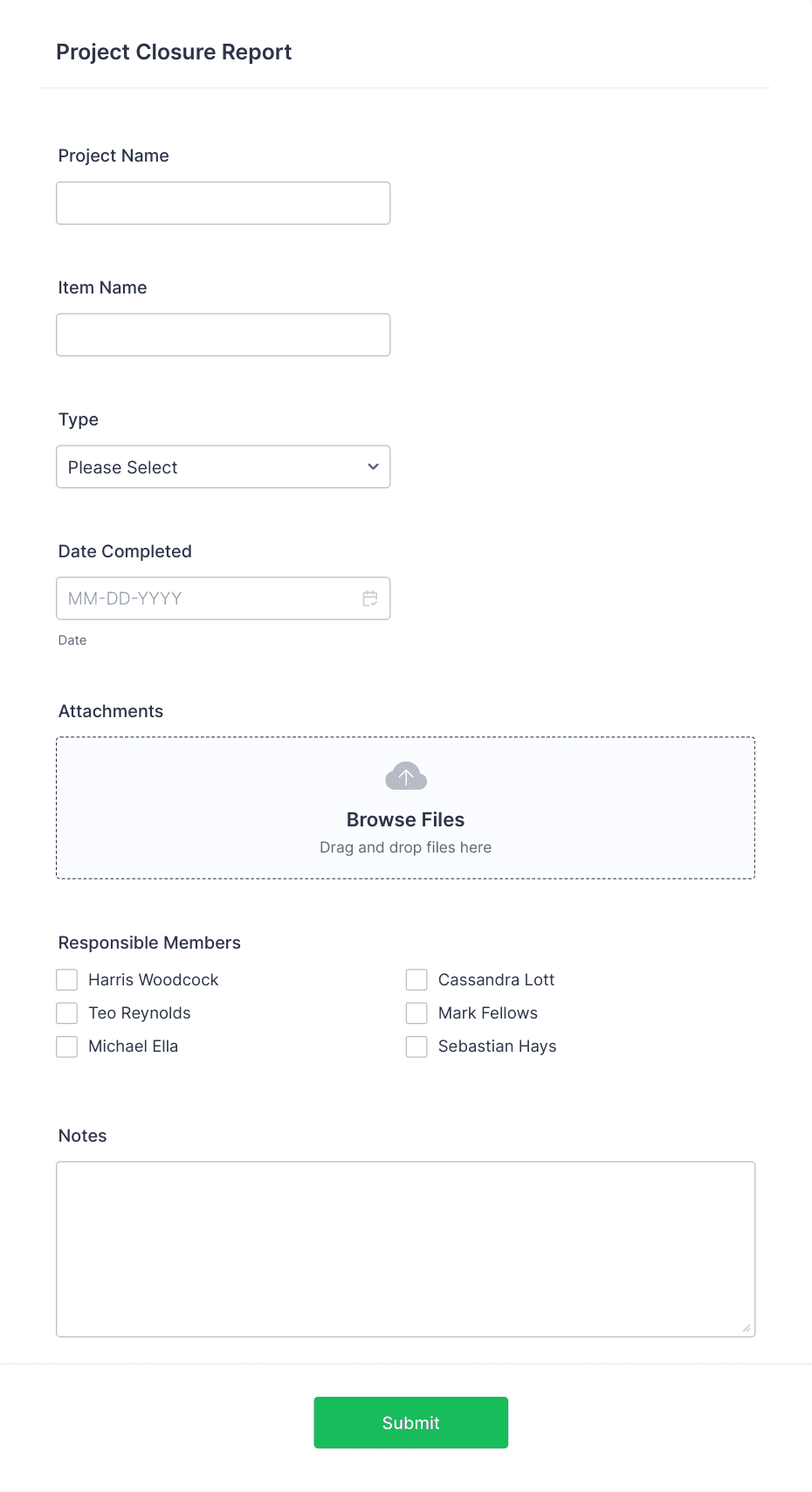The image size is (812, 1492).
Task: Click inside the Notes text area
Action: coord(406,1249)
